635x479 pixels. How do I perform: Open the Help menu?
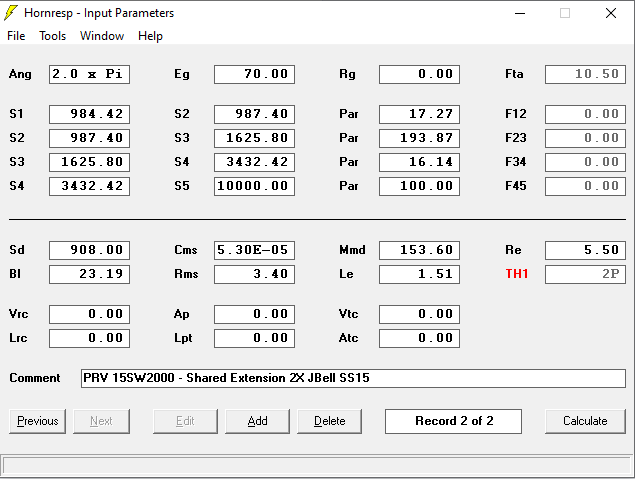point(150,36)
